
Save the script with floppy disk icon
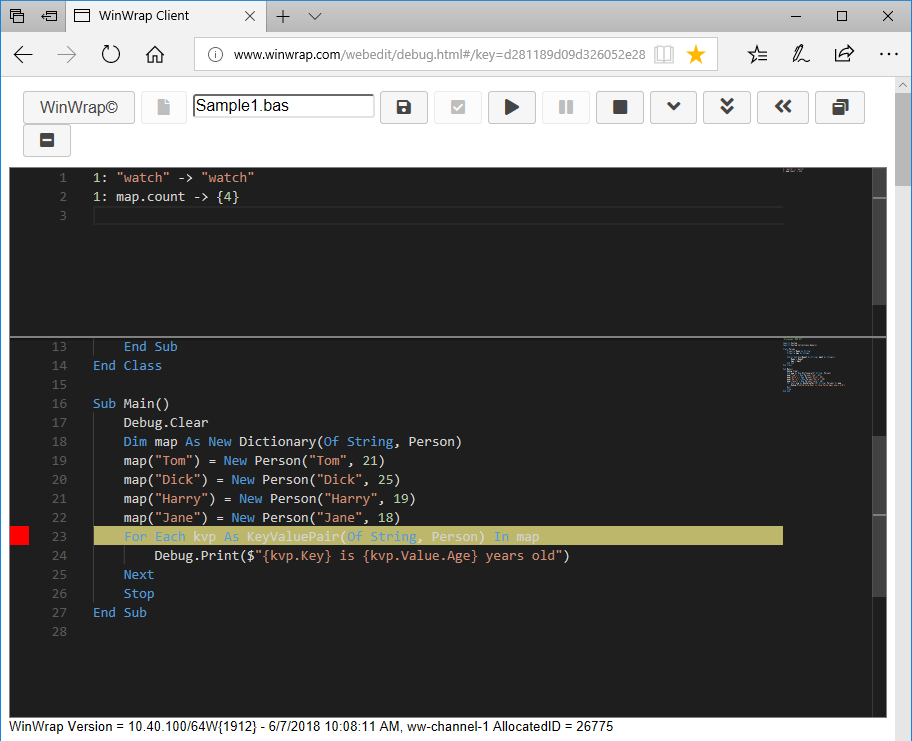(404, 107)
